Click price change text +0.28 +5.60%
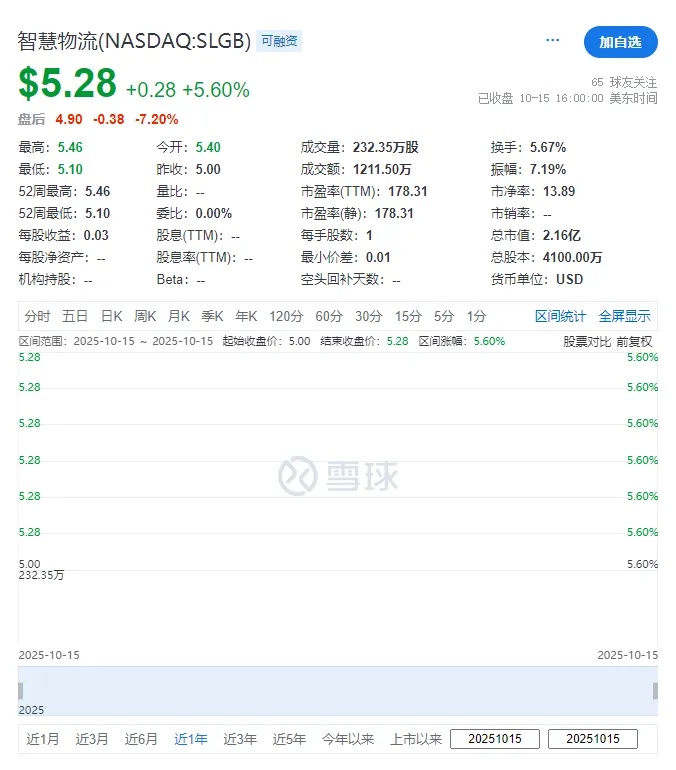This screenshot has height=770, width=676. click(x=188, y=90)
